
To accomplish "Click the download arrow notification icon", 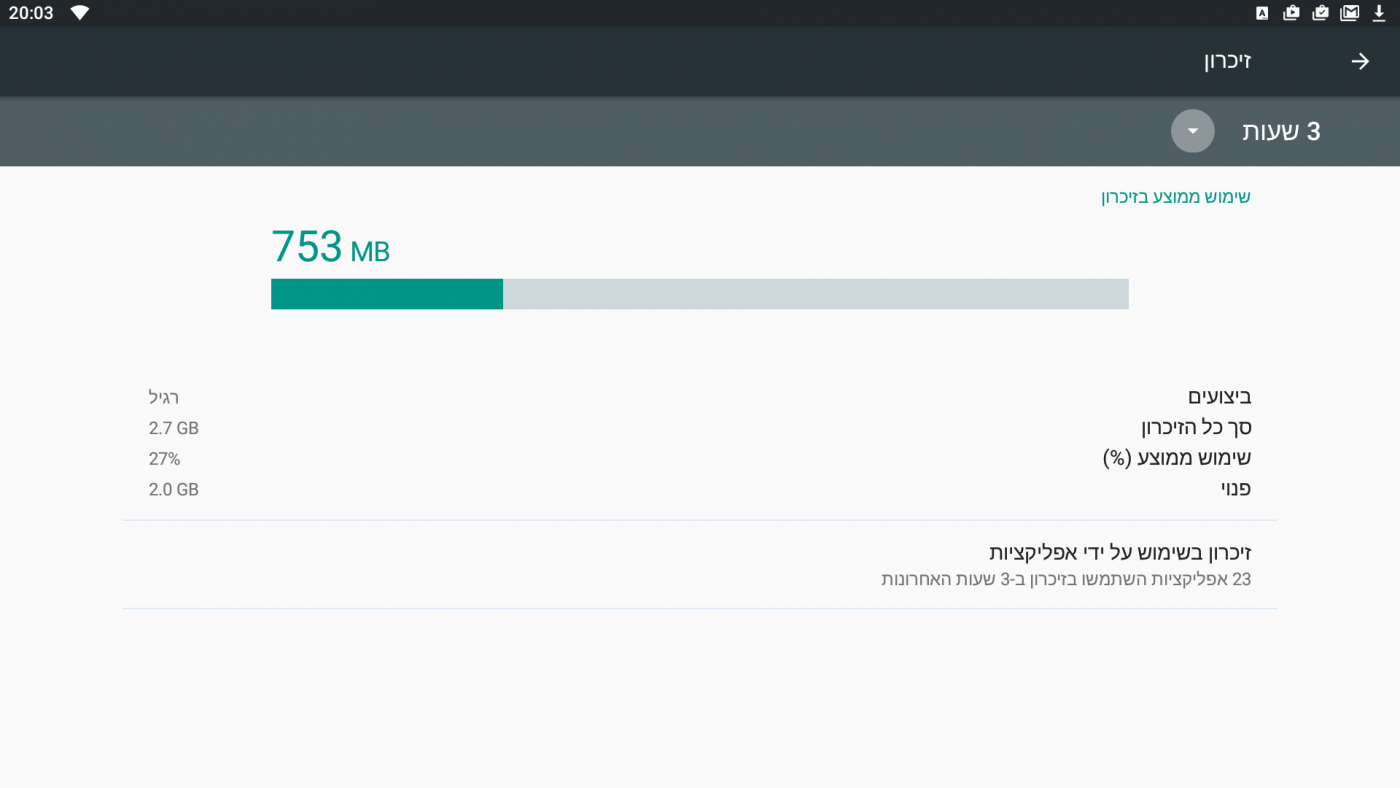I will tap(1379, 13).
